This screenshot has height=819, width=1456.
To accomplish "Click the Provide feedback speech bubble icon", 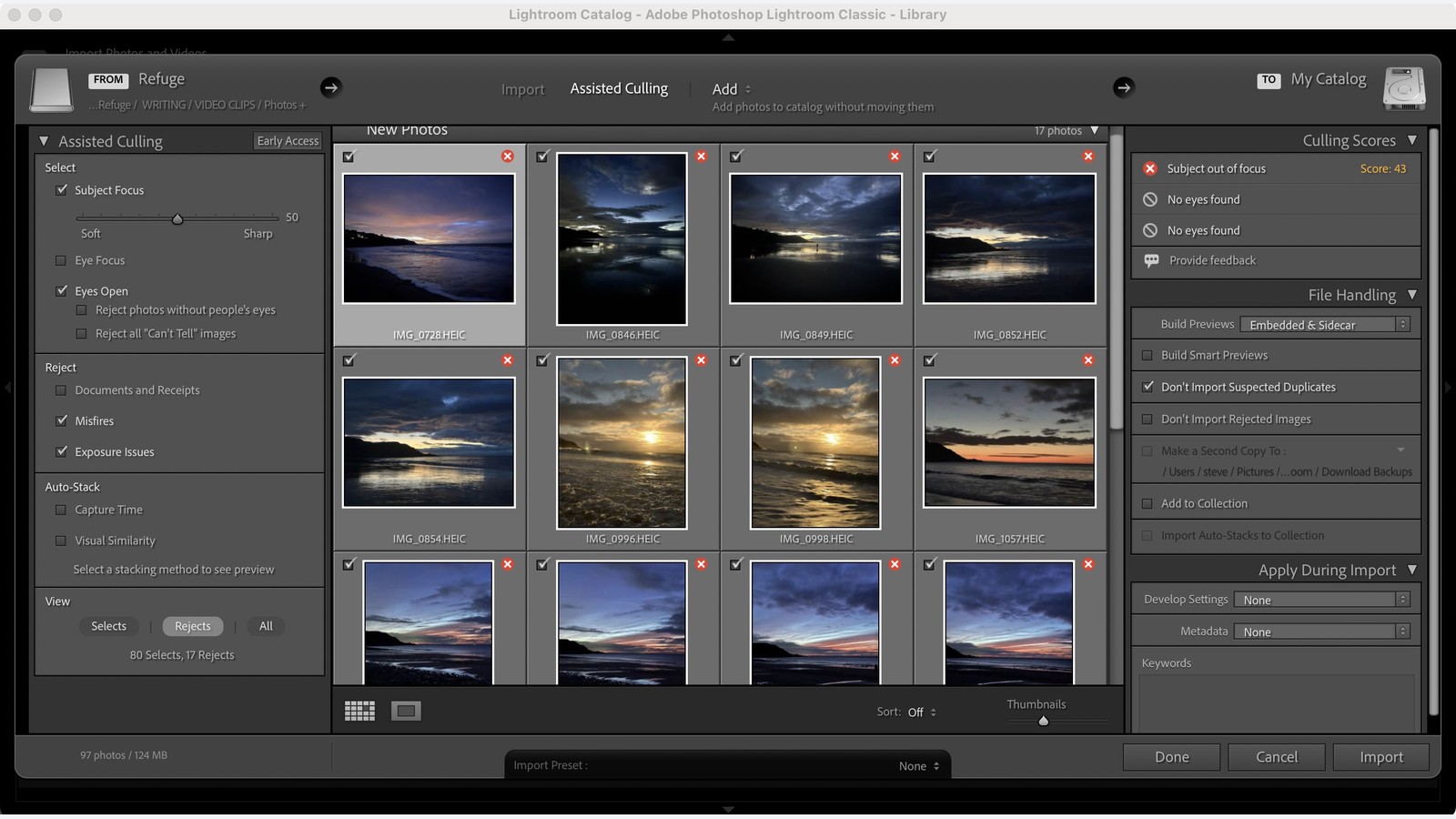I will (x=1151, y=260).
